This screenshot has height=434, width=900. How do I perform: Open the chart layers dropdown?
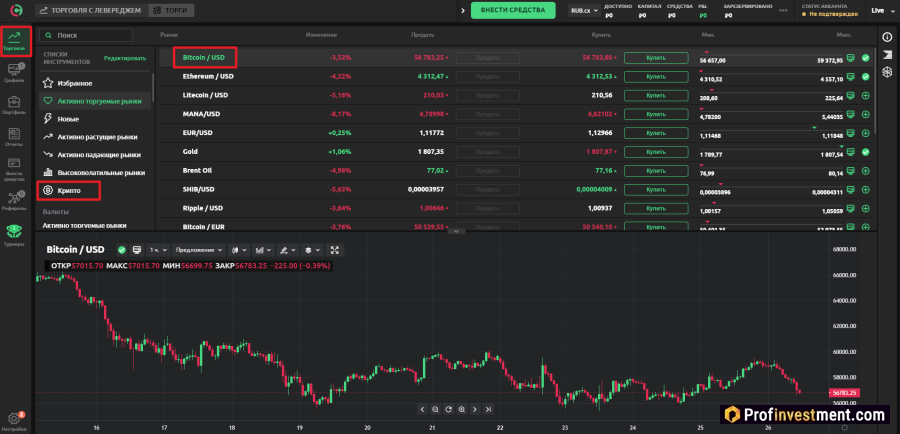[x=312, y=250]
